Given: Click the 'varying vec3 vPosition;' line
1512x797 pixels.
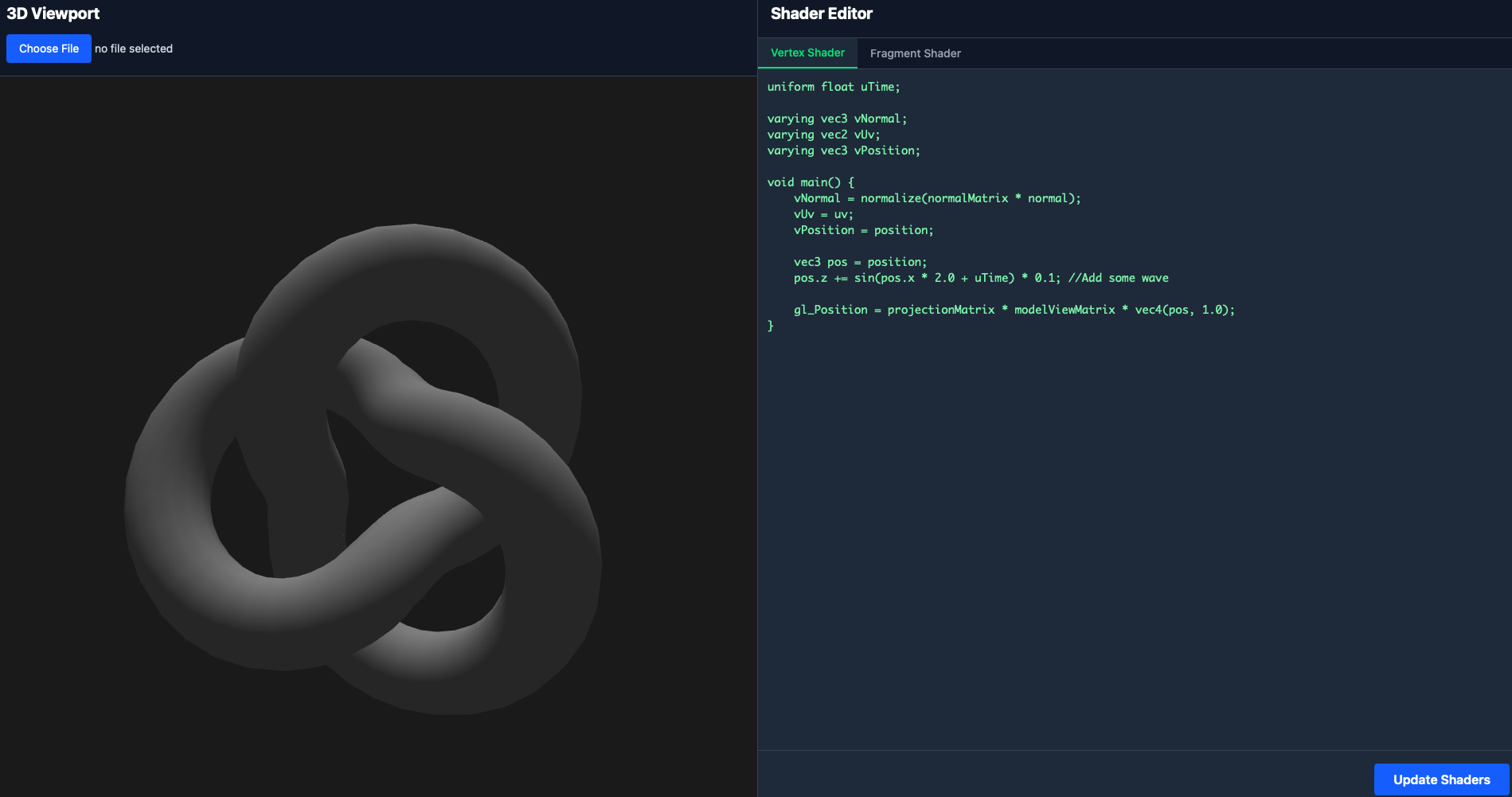Looking at the screenshot, I should point(843,150).
